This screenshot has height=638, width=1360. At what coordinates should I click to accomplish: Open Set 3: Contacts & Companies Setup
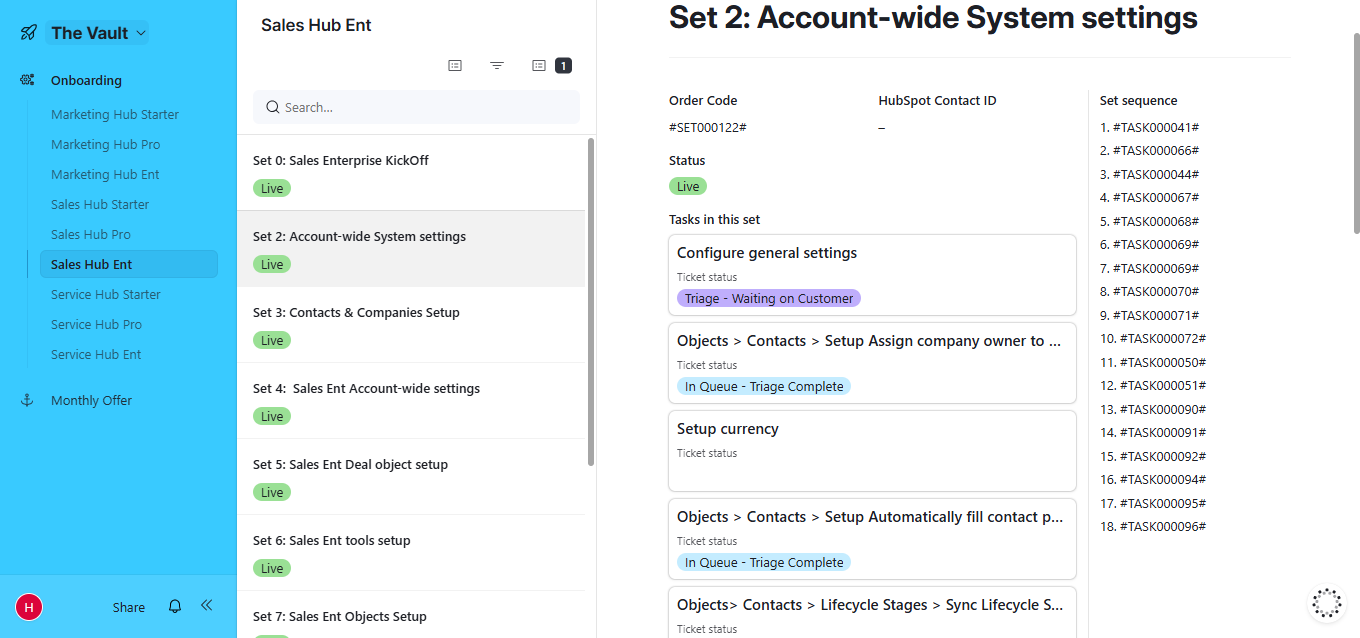click(x=411, y=325)
